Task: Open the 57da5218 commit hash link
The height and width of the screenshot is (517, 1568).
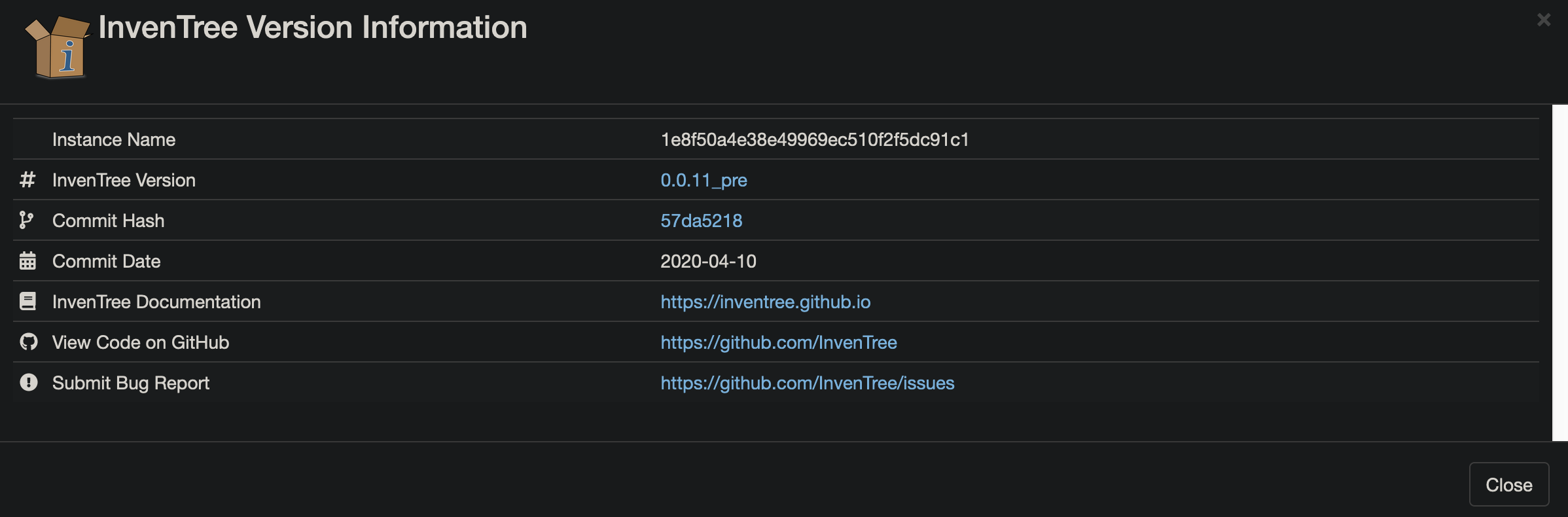Action: (701, 221)
